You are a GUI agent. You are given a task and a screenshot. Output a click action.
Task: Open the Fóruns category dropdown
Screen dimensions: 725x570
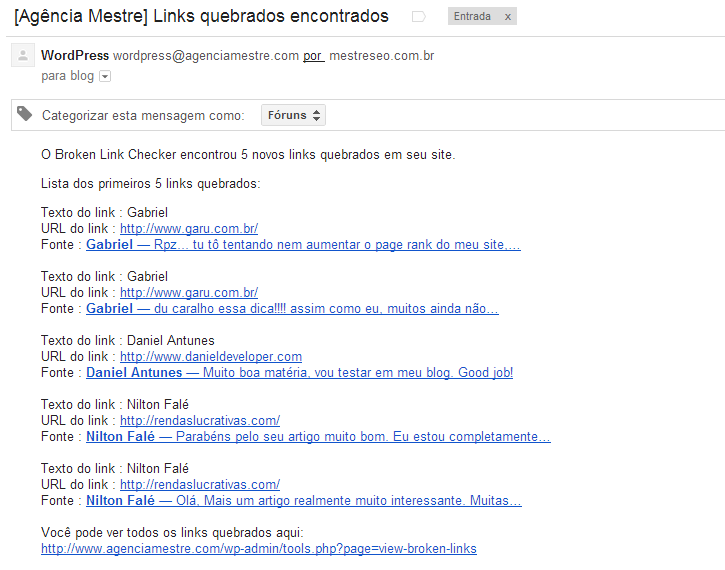click(x=293, y=115)
